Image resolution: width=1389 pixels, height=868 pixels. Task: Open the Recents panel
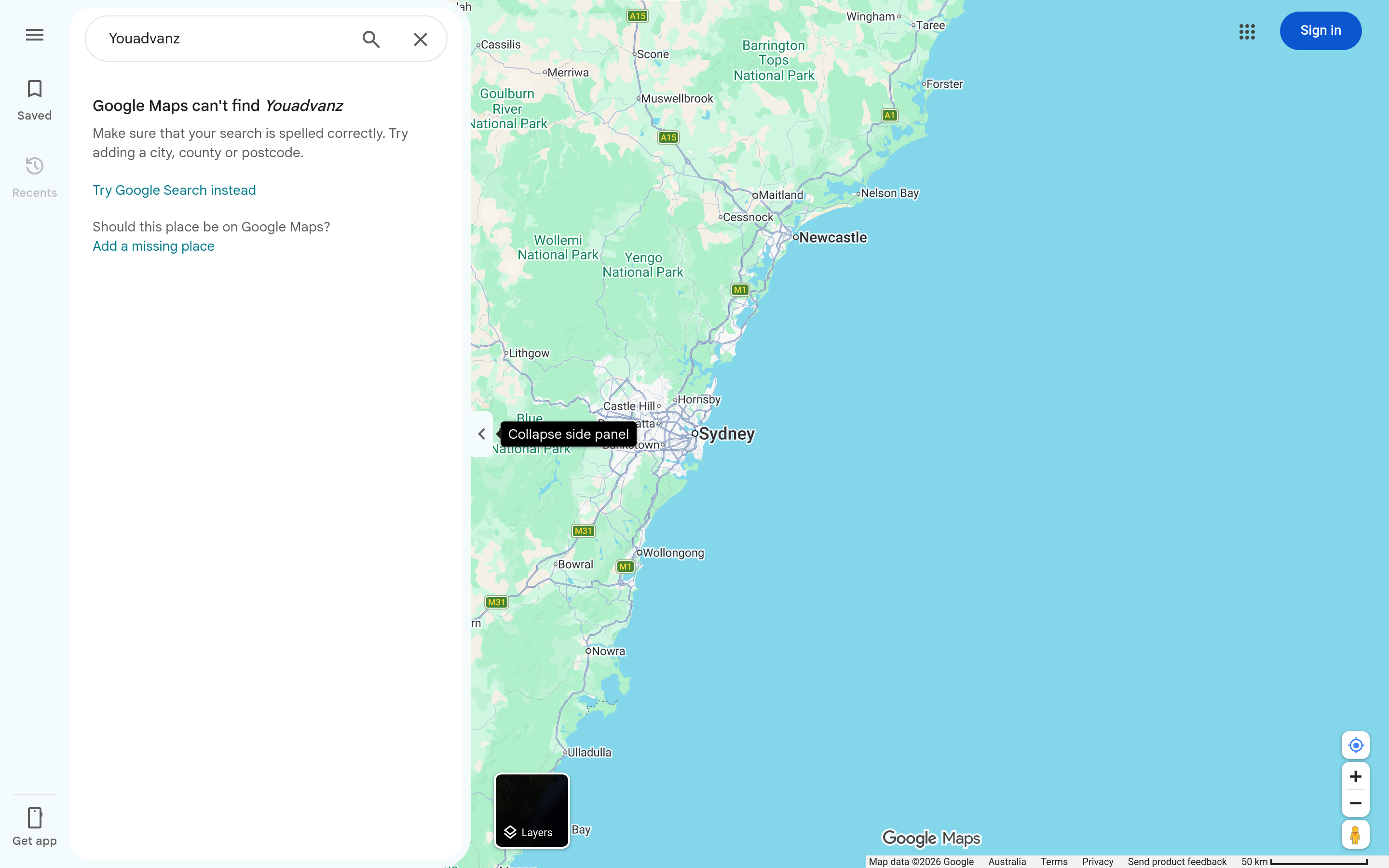(34, 177)
